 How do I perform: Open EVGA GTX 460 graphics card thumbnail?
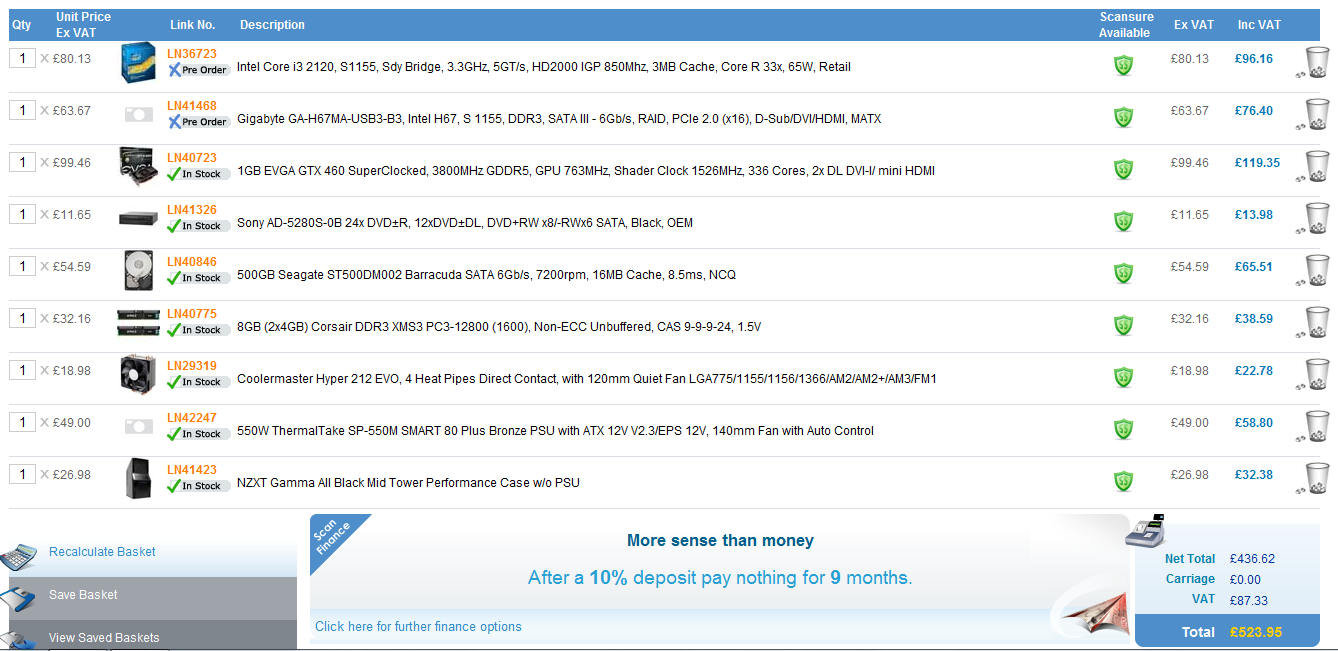[137, 166]
